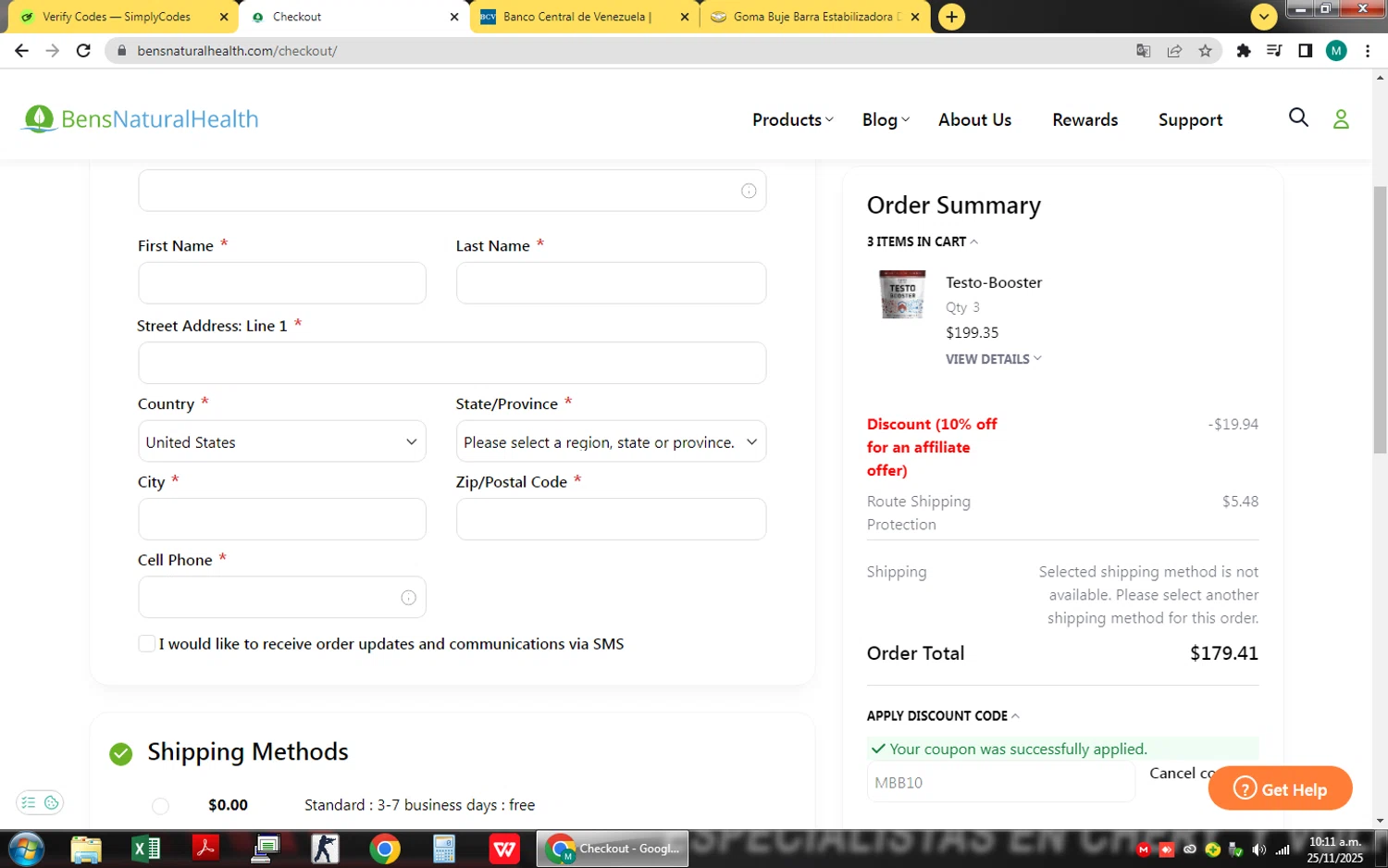Open Windows Explorer from the taskbar

(86, 849)
